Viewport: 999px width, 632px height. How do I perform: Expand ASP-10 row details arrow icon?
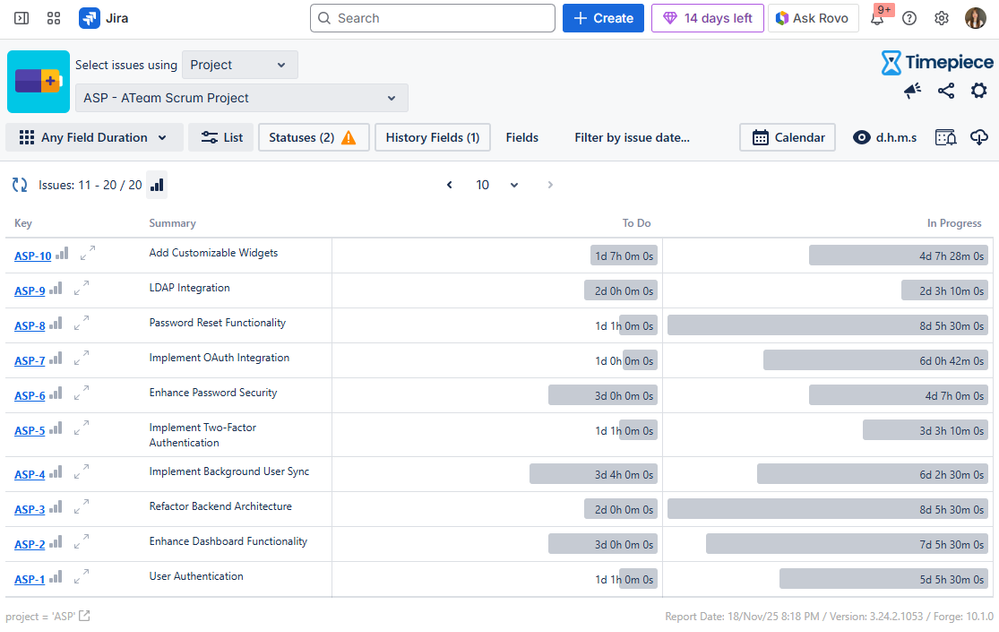(x=88, y=254)
